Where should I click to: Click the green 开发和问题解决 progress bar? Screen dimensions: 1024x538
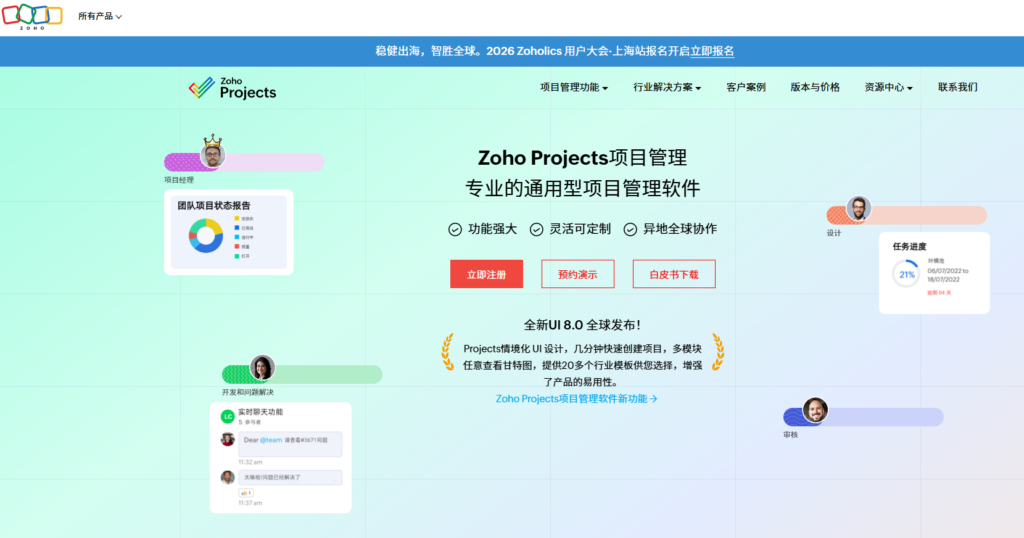[302, 375]
